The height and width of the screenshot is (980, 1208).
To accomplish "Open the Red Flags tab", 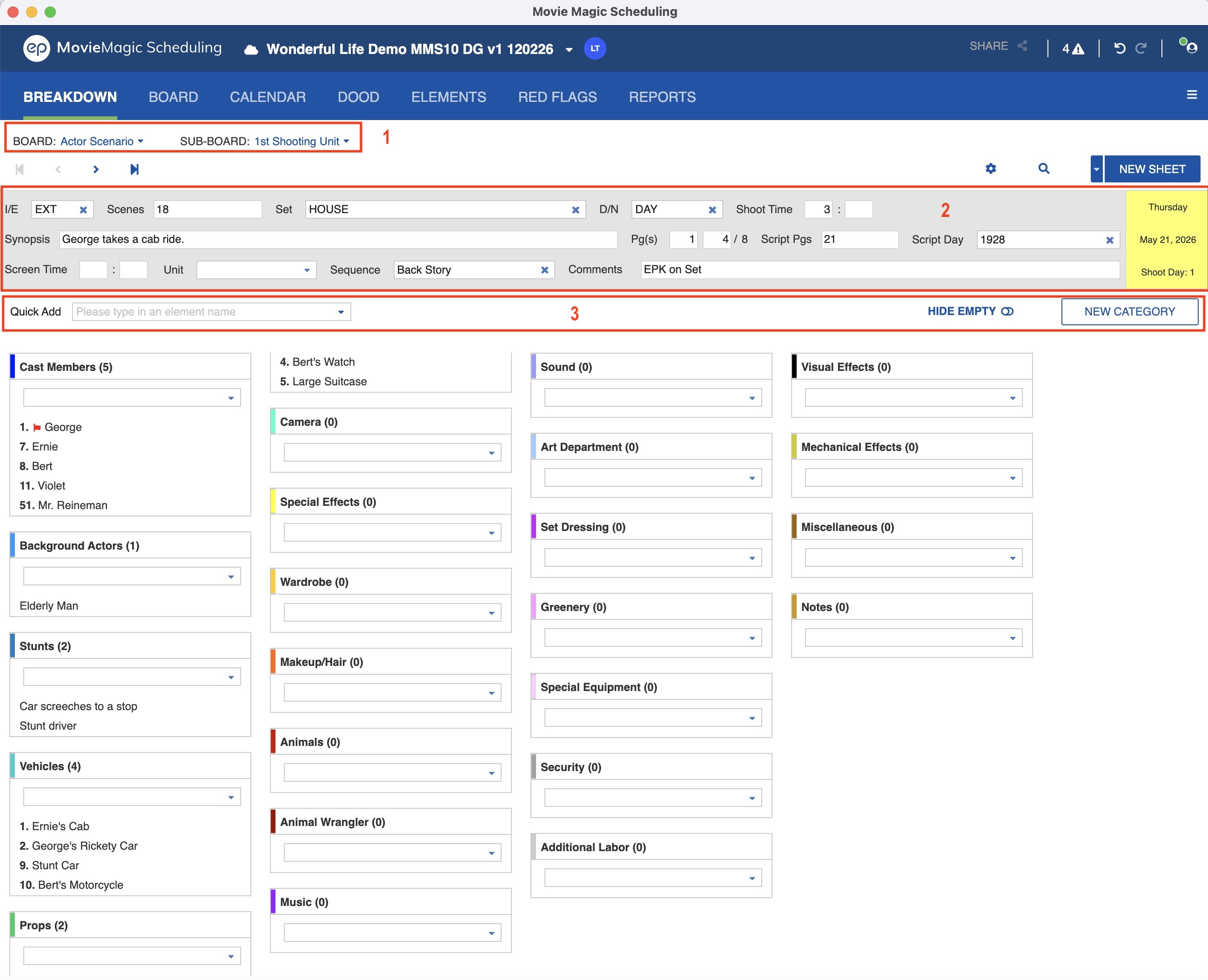I will point(557,97).
